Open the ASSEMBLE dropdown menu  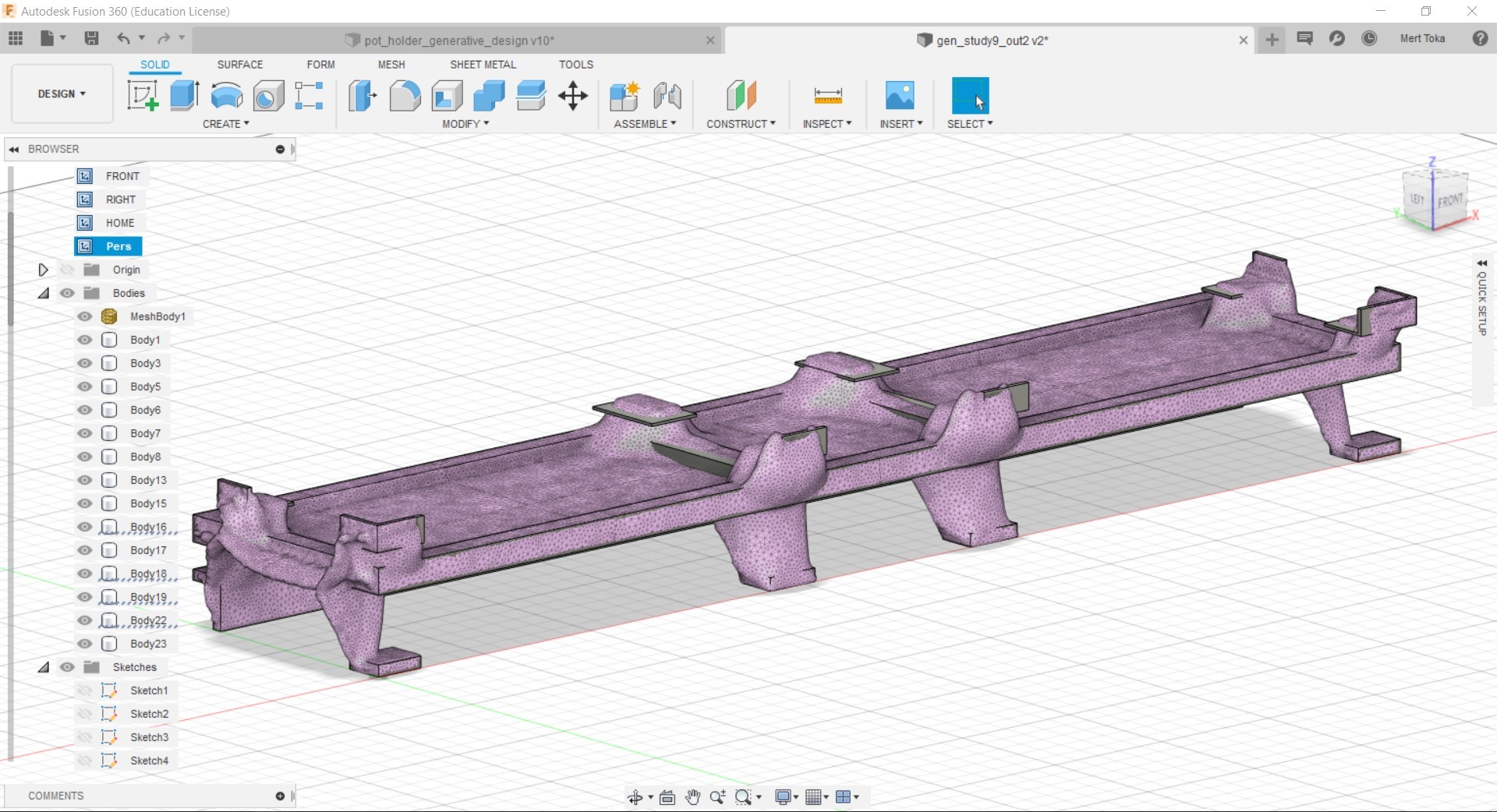(645, 124)
